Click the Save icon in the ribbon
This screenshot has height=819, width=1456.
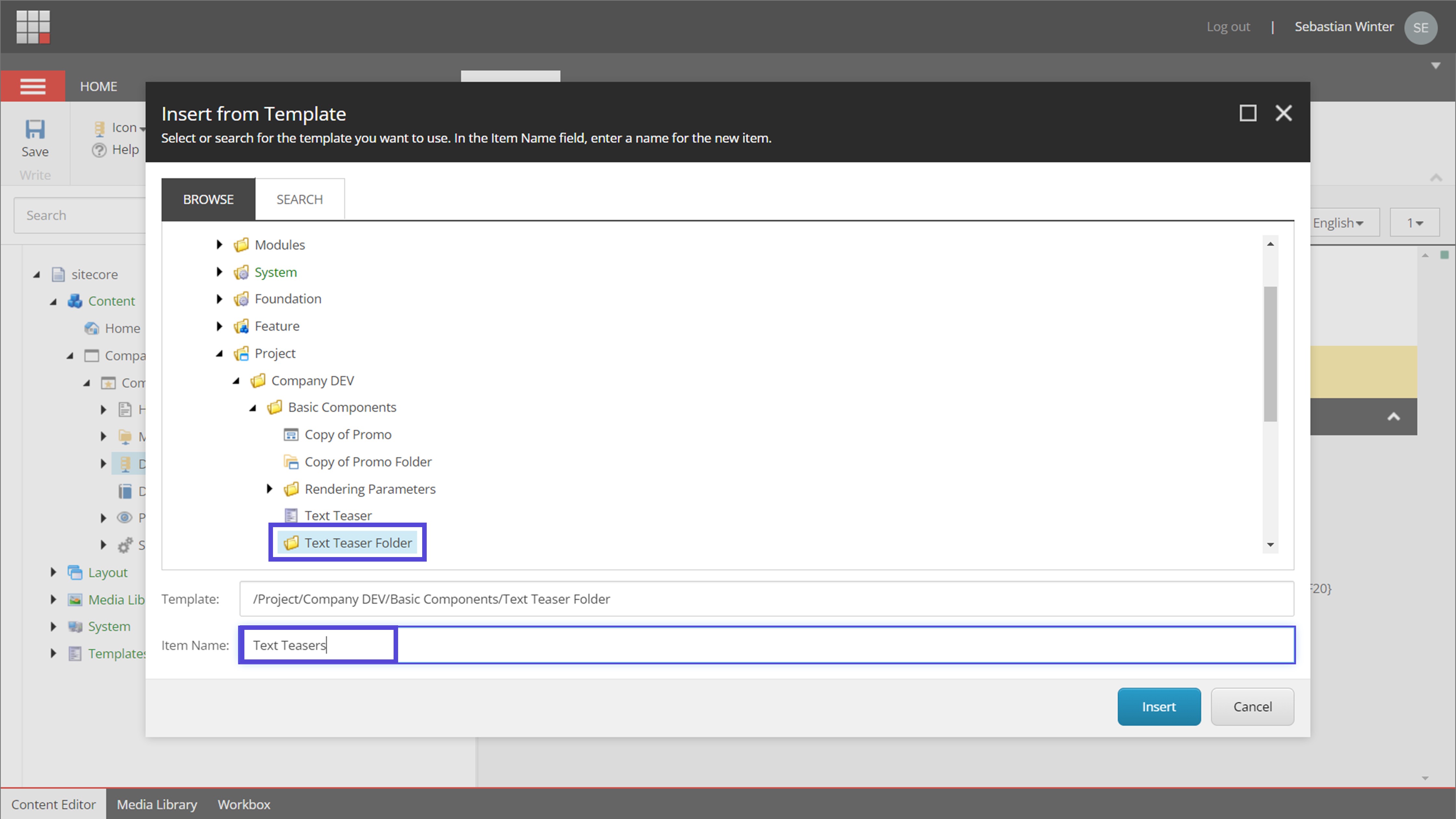click(x=35, y=129)
